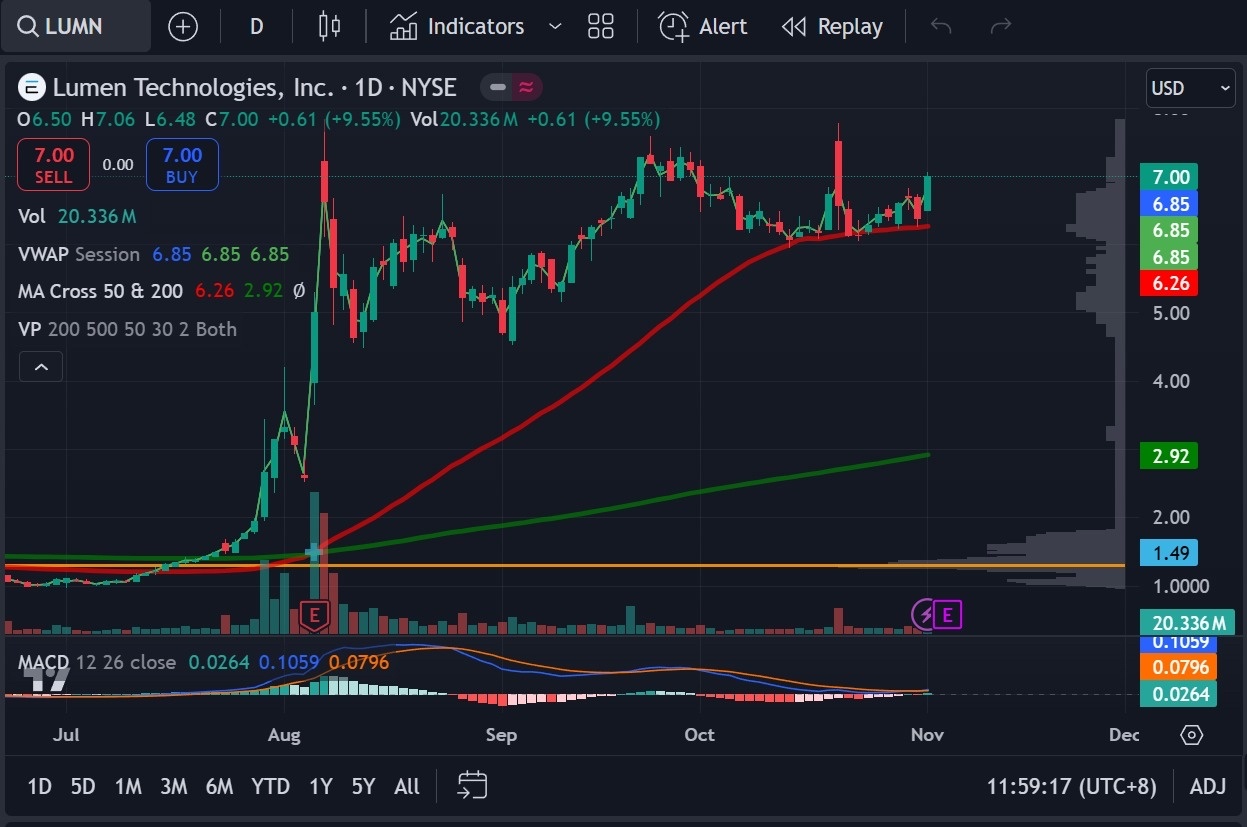Open the Indicators dialog
This screenshot has height=827, width=1247.
click(457, 26)
